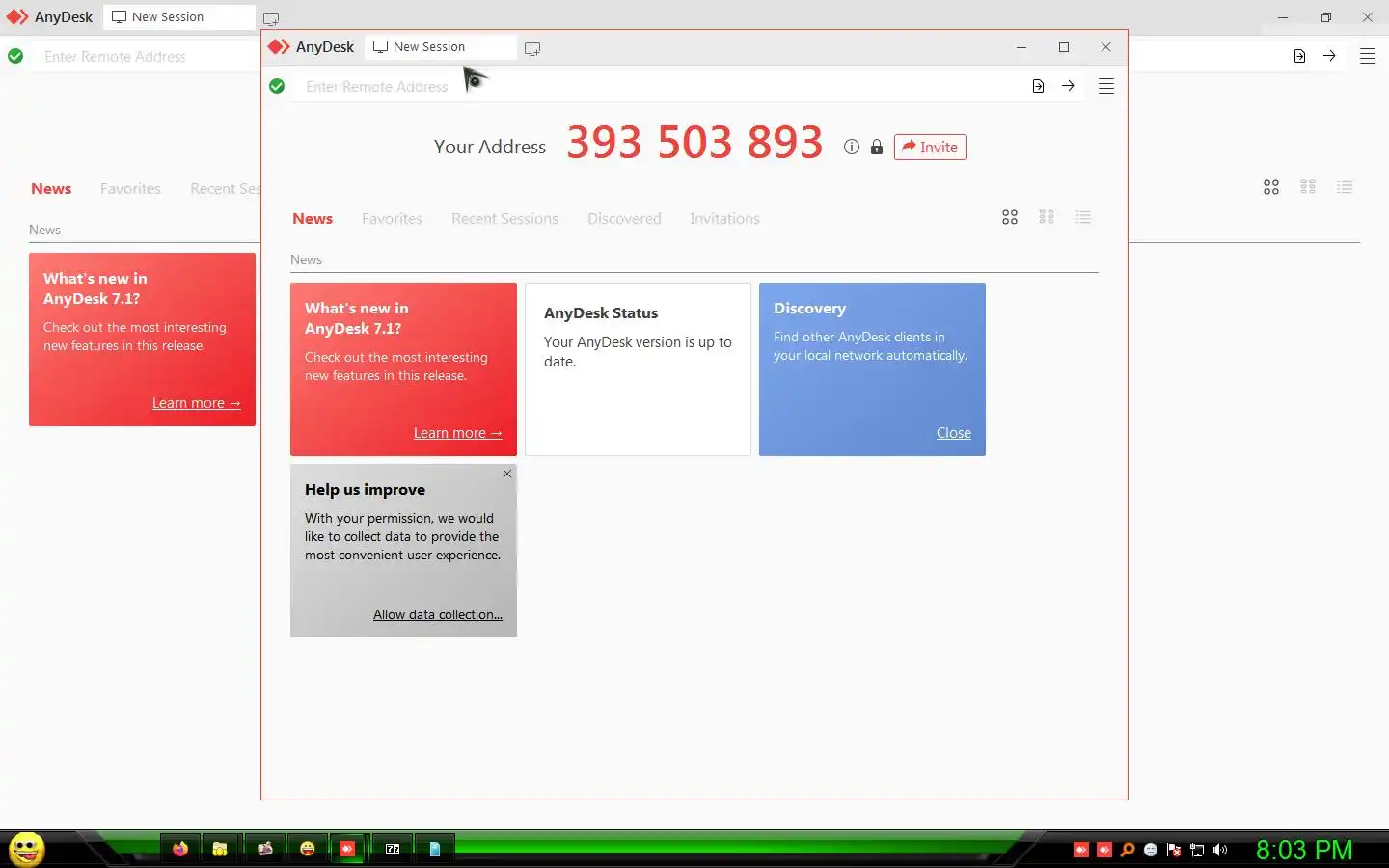Open the smiley start menu button
The height and width of the screenshot is (868, 1389).
26,849
